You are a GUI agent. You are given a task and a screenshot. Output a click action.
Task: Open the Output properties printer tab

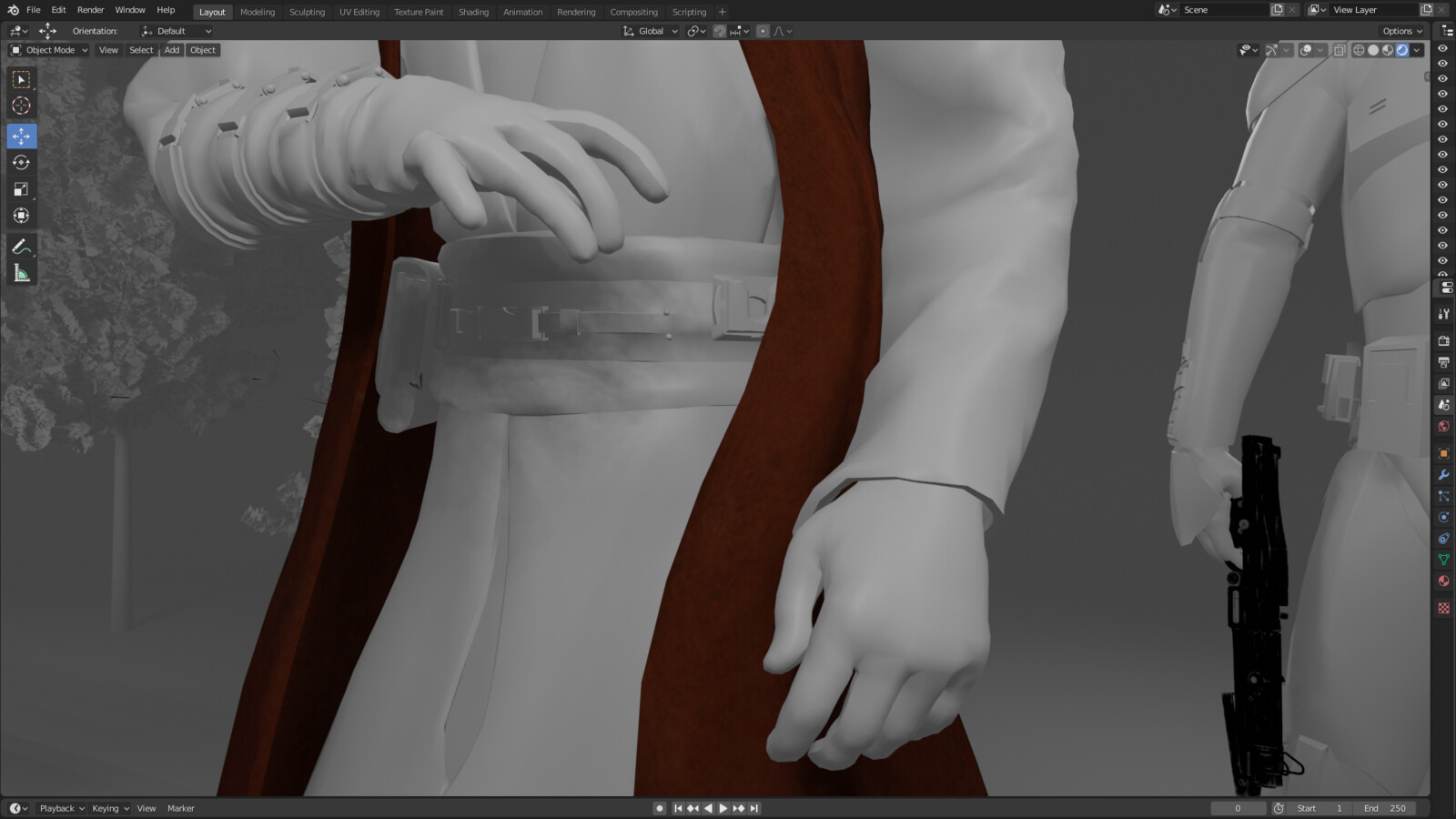(1444, 362)
